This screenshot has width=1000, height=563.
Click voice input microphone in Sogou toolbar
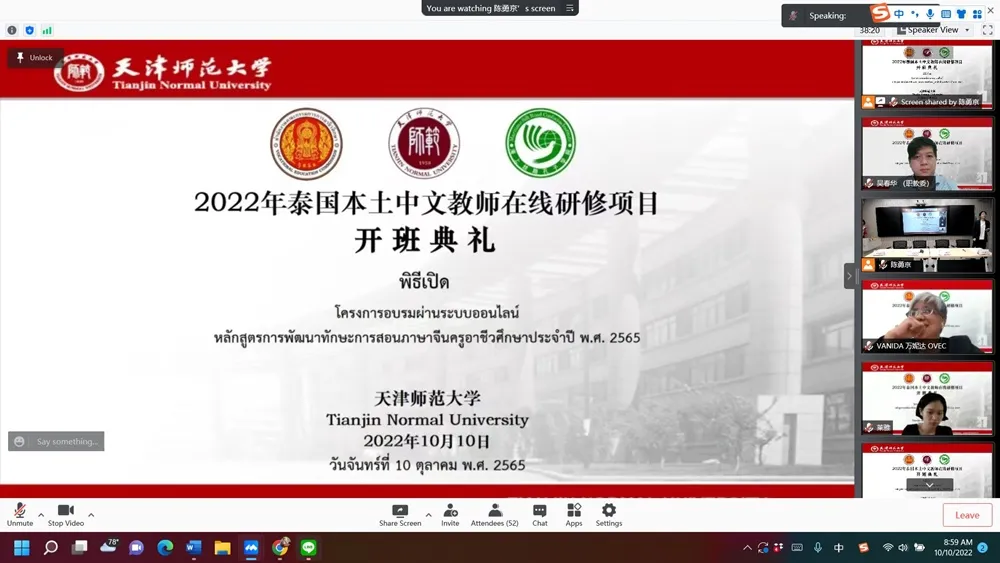tap(930, 13)
